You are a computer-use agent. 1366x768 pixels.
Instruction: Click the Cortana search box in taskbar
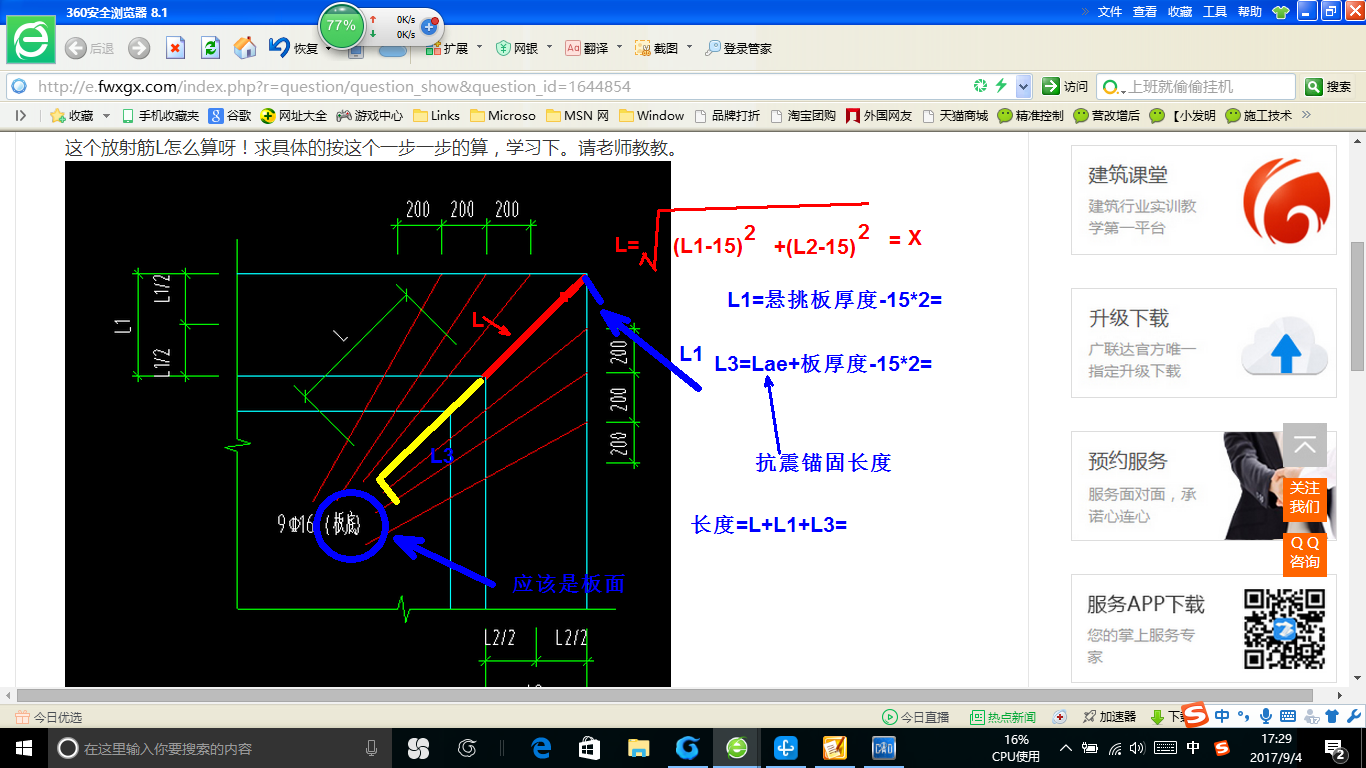point(220,748)
